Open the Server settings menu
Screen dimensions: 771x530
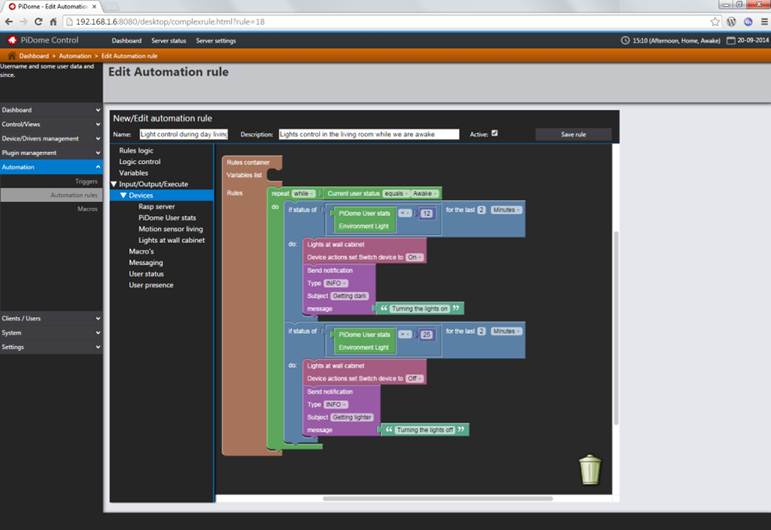[215, 41]
